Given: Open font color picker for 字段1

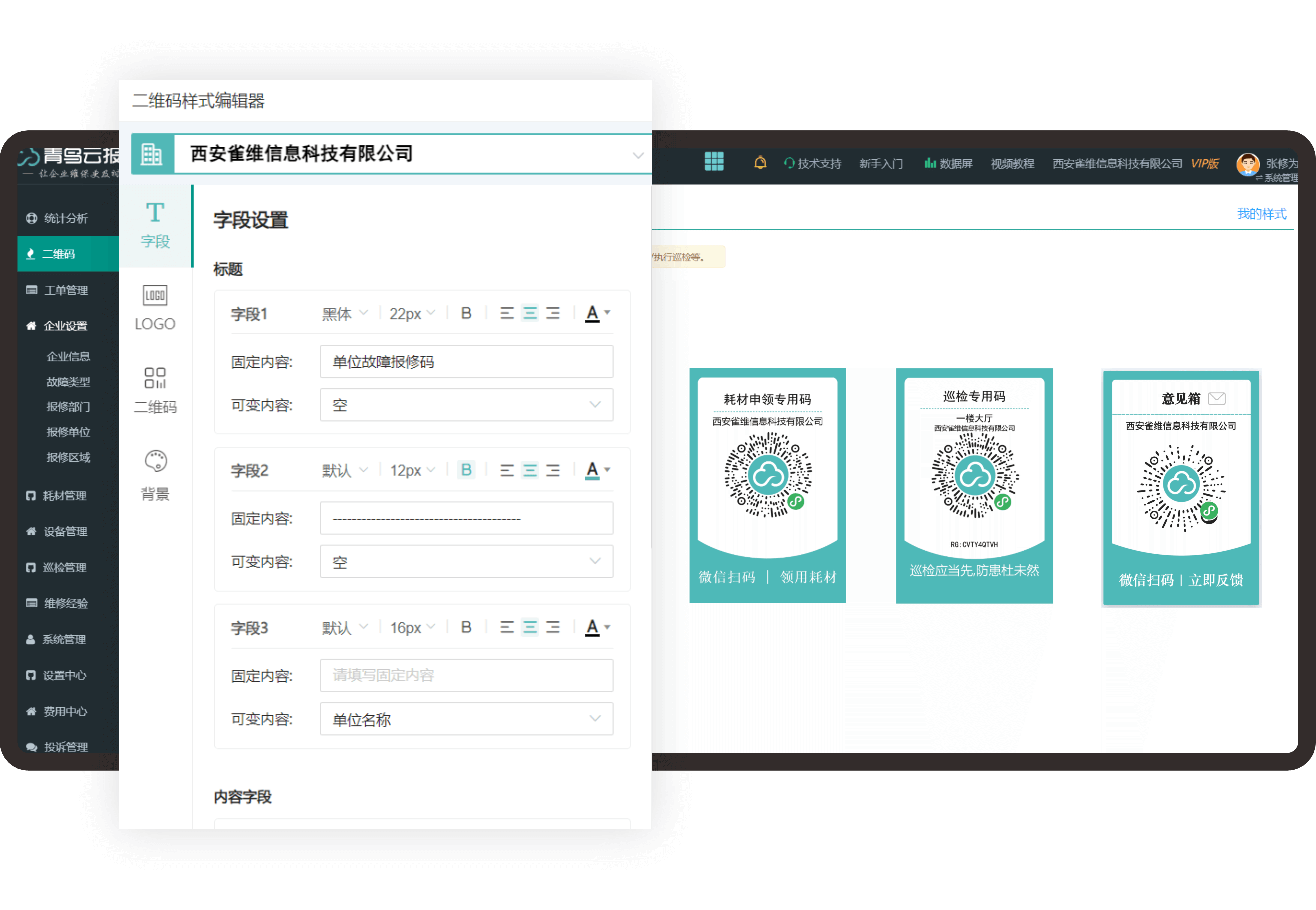Looking at the screenshot, I should [597, 313].
